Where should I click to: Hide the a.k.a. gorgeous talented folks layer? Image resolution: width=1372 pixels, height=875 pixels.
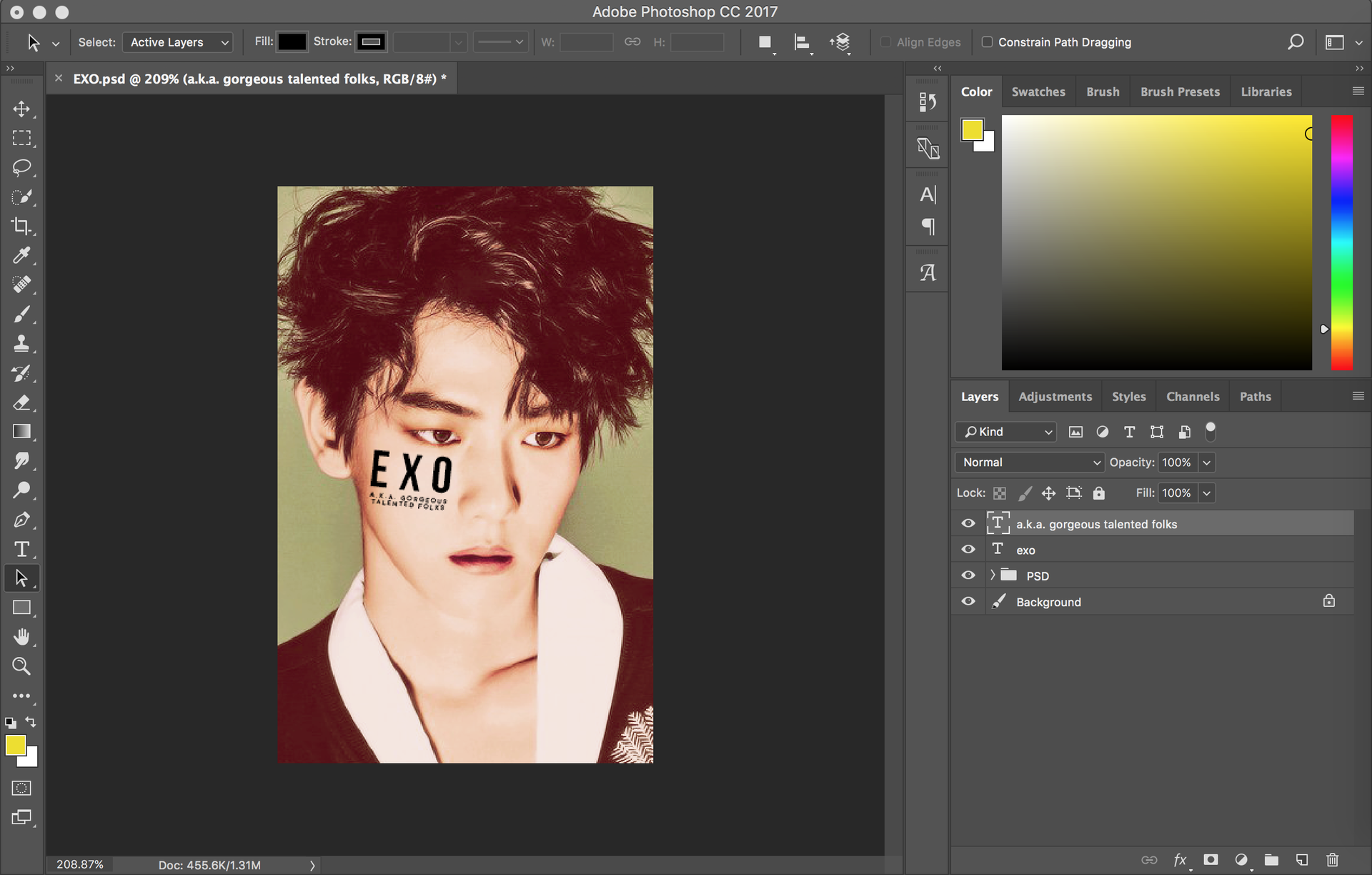pyautogui.click(x=968, y=523)
